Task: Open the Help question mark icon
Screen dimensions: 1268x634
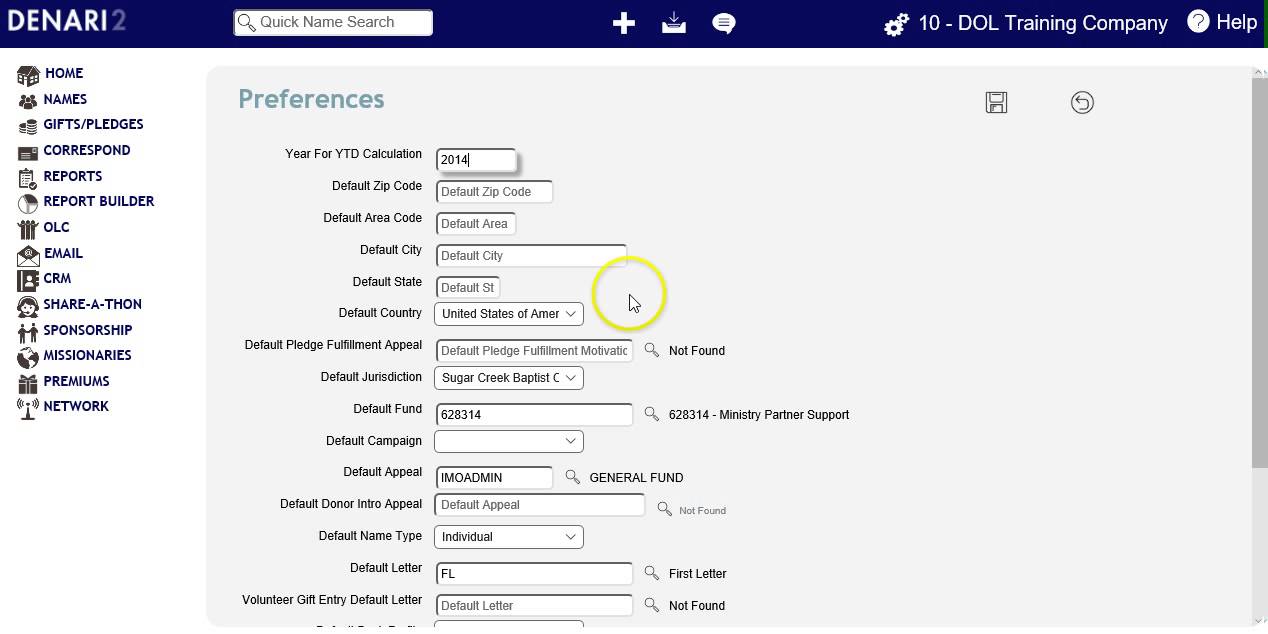Action: click(x=1198, y=21)
